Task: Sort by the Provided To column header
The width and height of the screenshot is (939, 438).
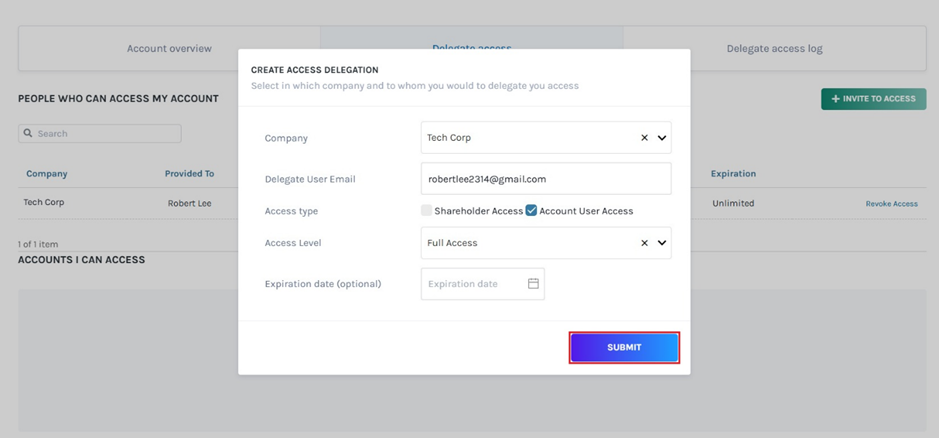Action: 189,174
